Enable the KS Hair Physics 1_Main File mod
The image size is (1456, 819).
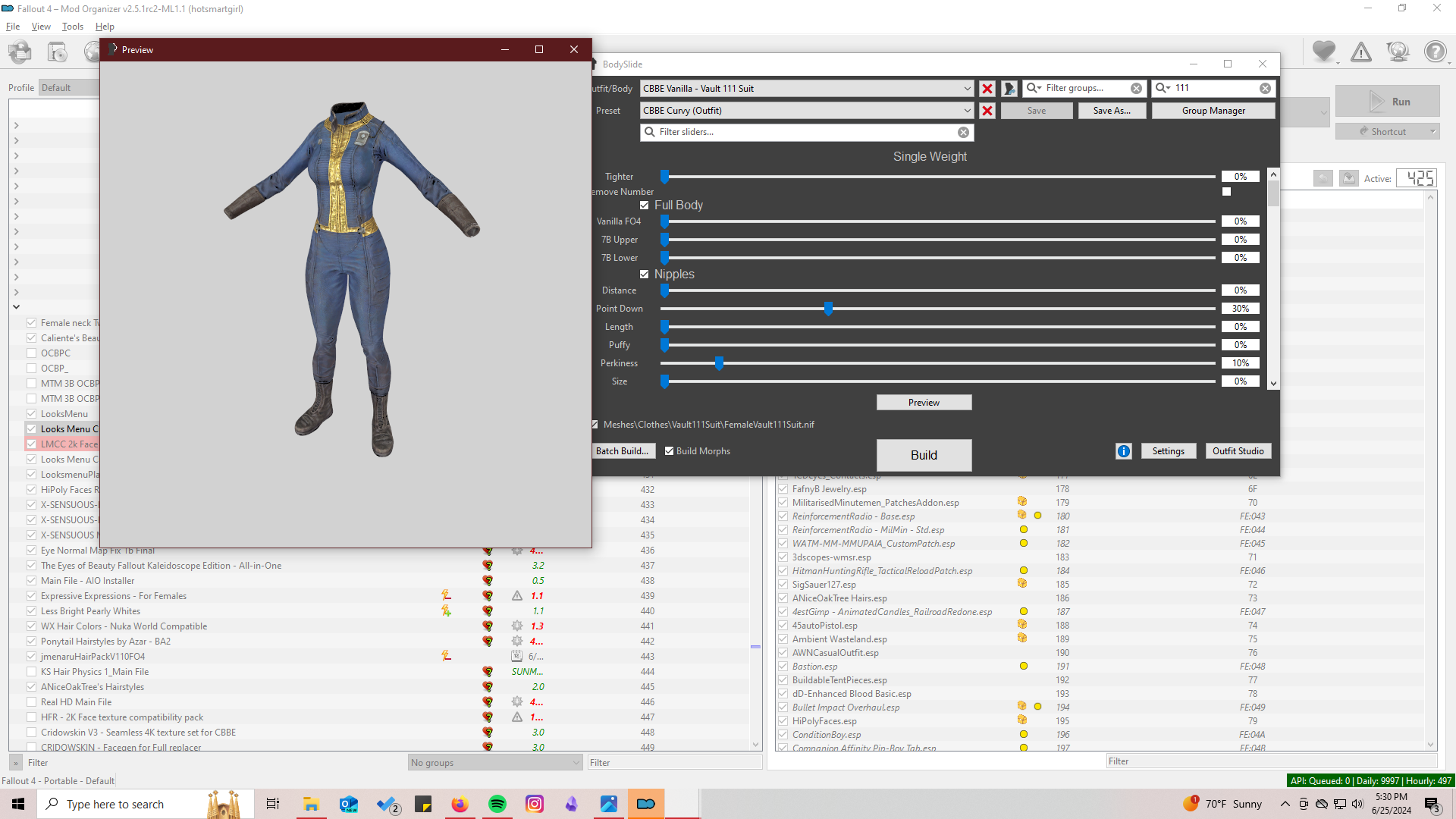click(x=32, y=672)
